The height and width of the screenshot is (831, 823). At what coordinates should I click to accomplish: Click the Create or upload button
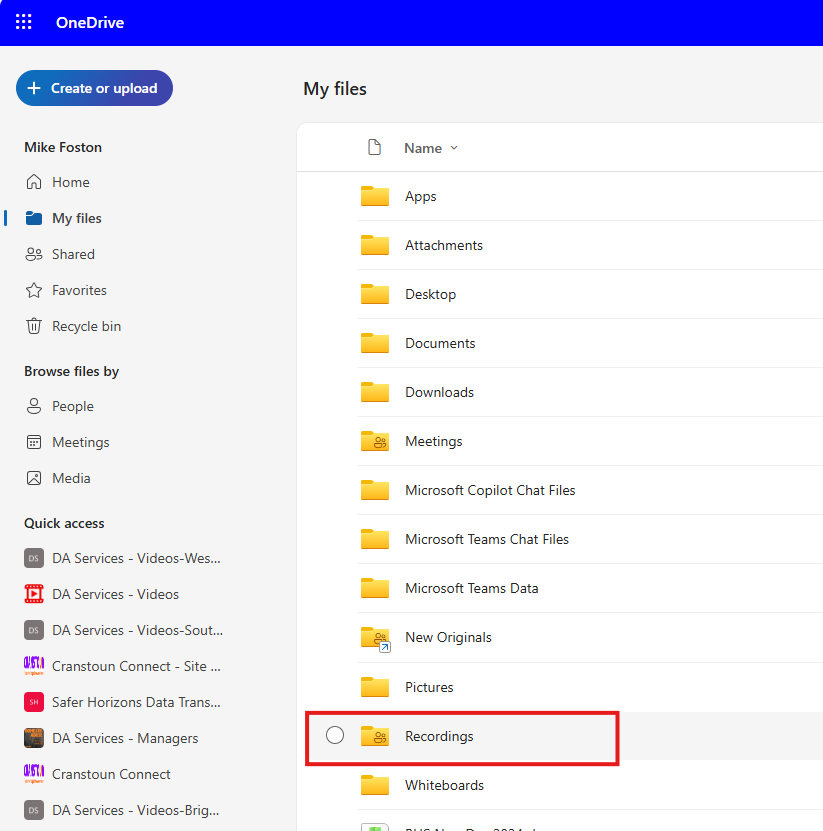click(x=94, y=88)
